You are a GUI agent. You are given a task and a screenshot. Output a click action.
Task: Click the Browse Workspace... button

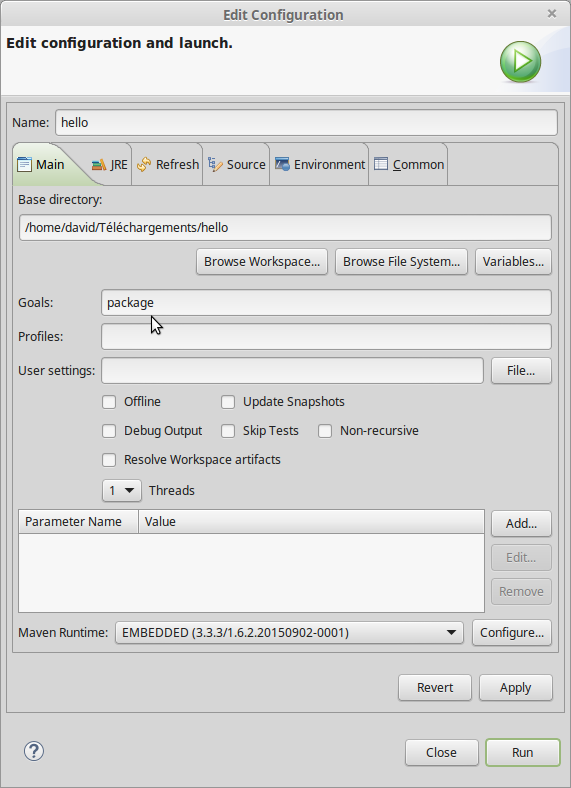click(x=262, y=262)
